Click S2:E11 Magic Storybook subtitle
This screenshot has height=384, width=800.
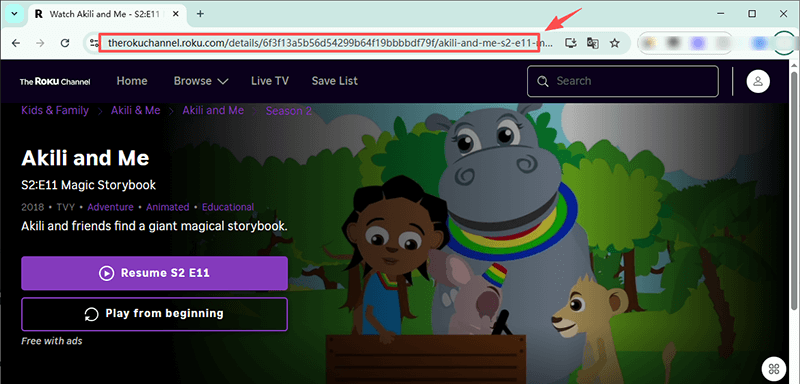(89, 185)
